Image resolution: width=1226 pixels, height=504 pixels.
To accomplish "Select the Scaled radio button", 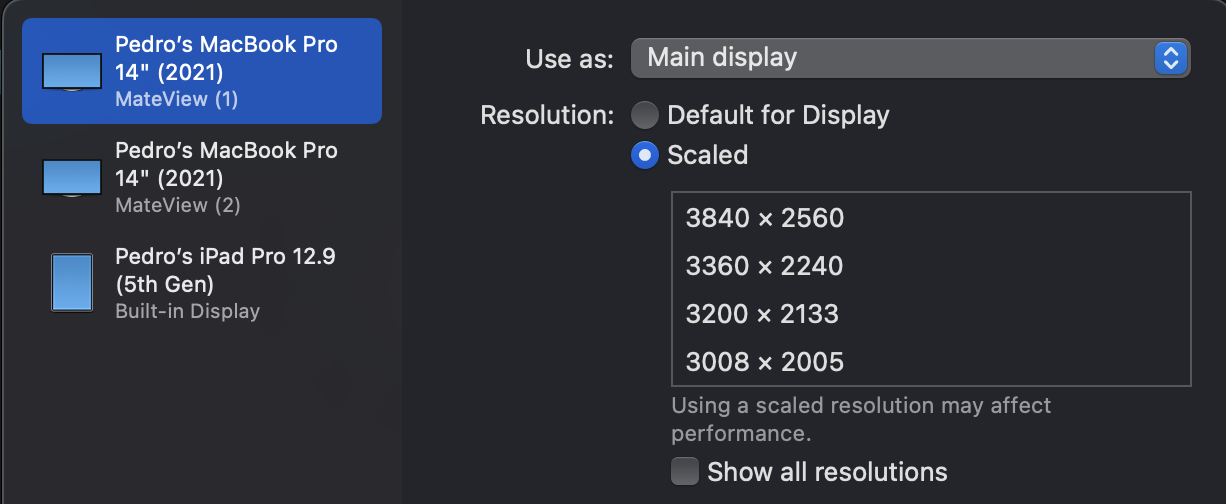I will 645,155.
